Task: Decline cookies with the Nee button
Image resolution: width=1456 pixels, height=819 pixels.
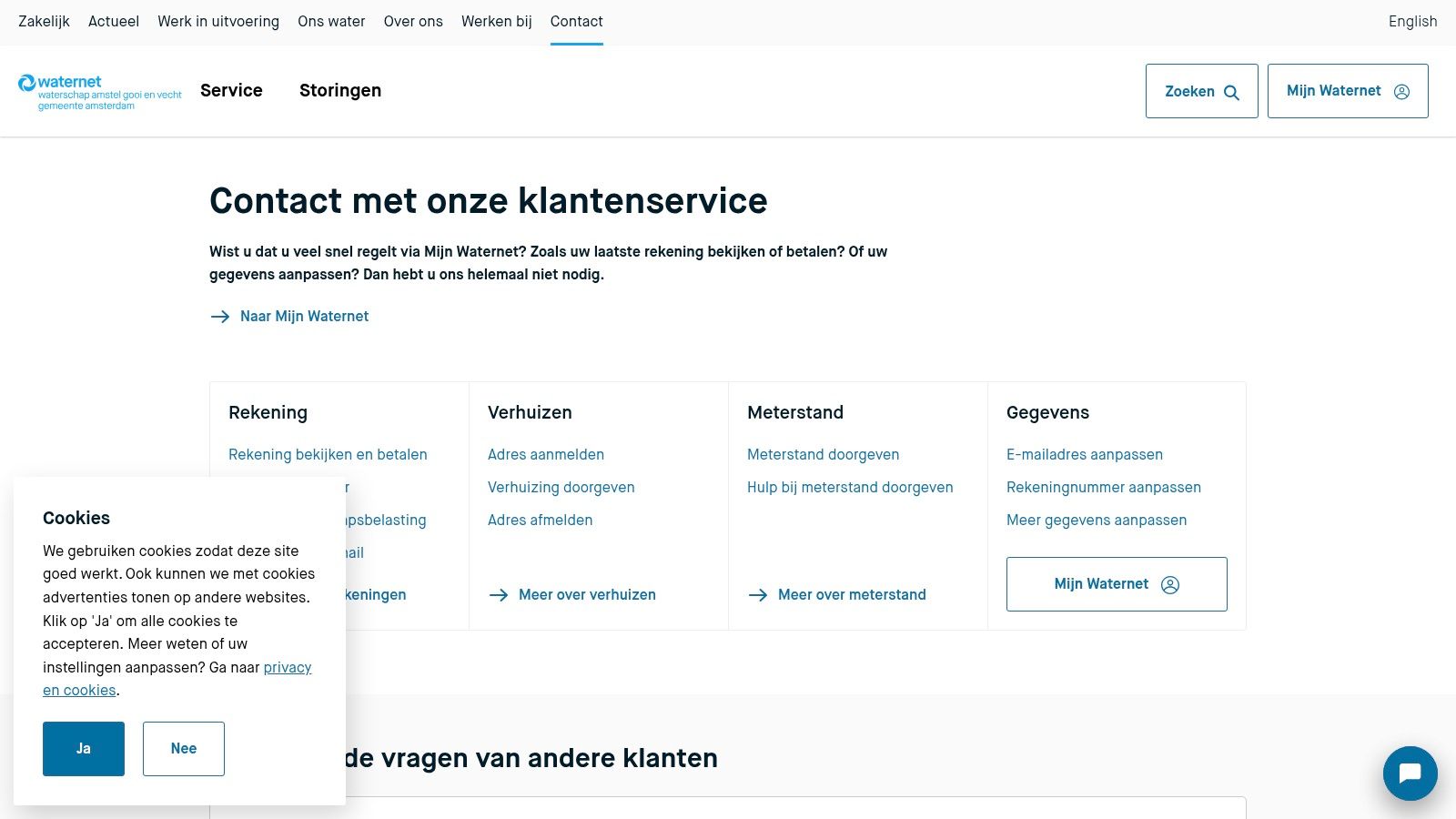Action: coord(183,748)
